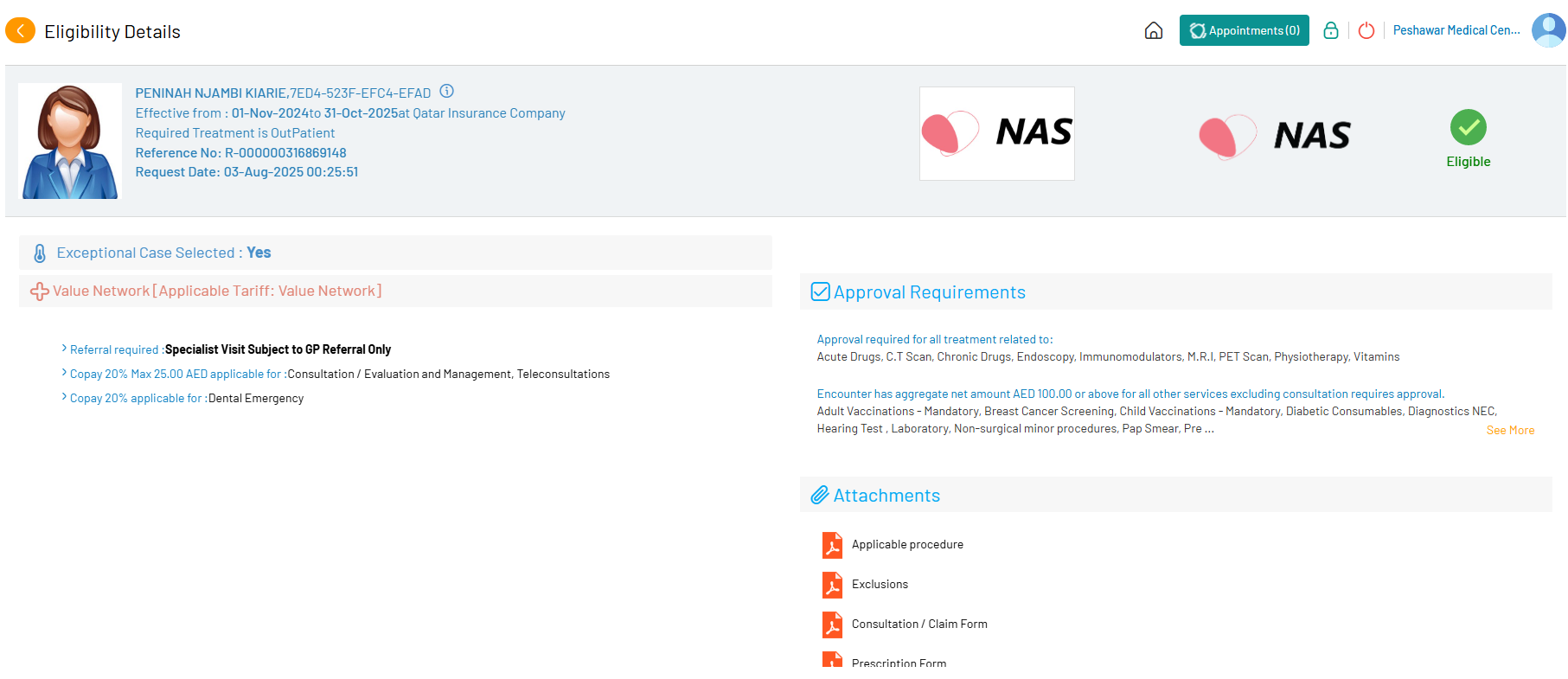Image resolution: width=1568 pixels, height=679 pixels.
Task: Click the Approval Requirements check icon
Action: tap(820, 291)
